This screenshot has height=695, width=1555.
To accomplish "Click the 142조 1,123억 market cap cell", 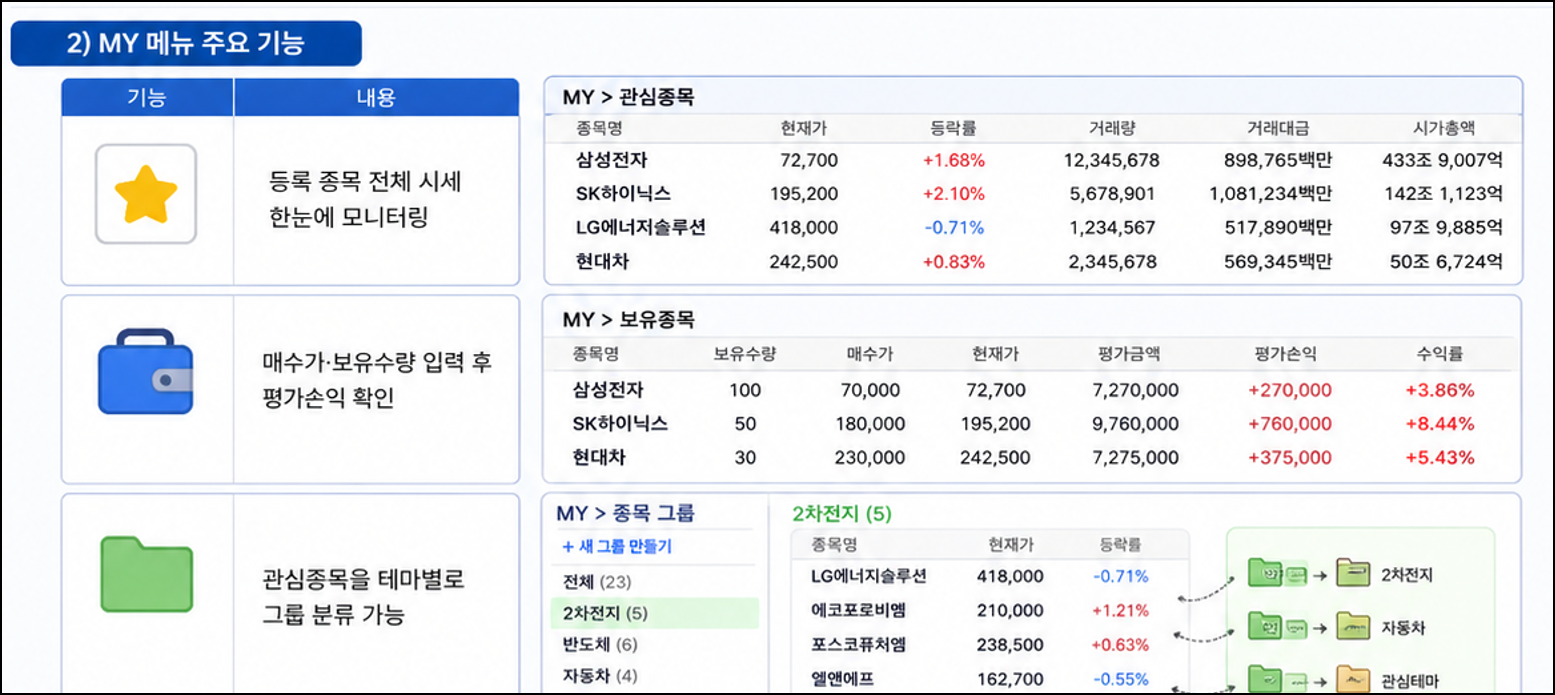I will click(x=1443, y=194).
